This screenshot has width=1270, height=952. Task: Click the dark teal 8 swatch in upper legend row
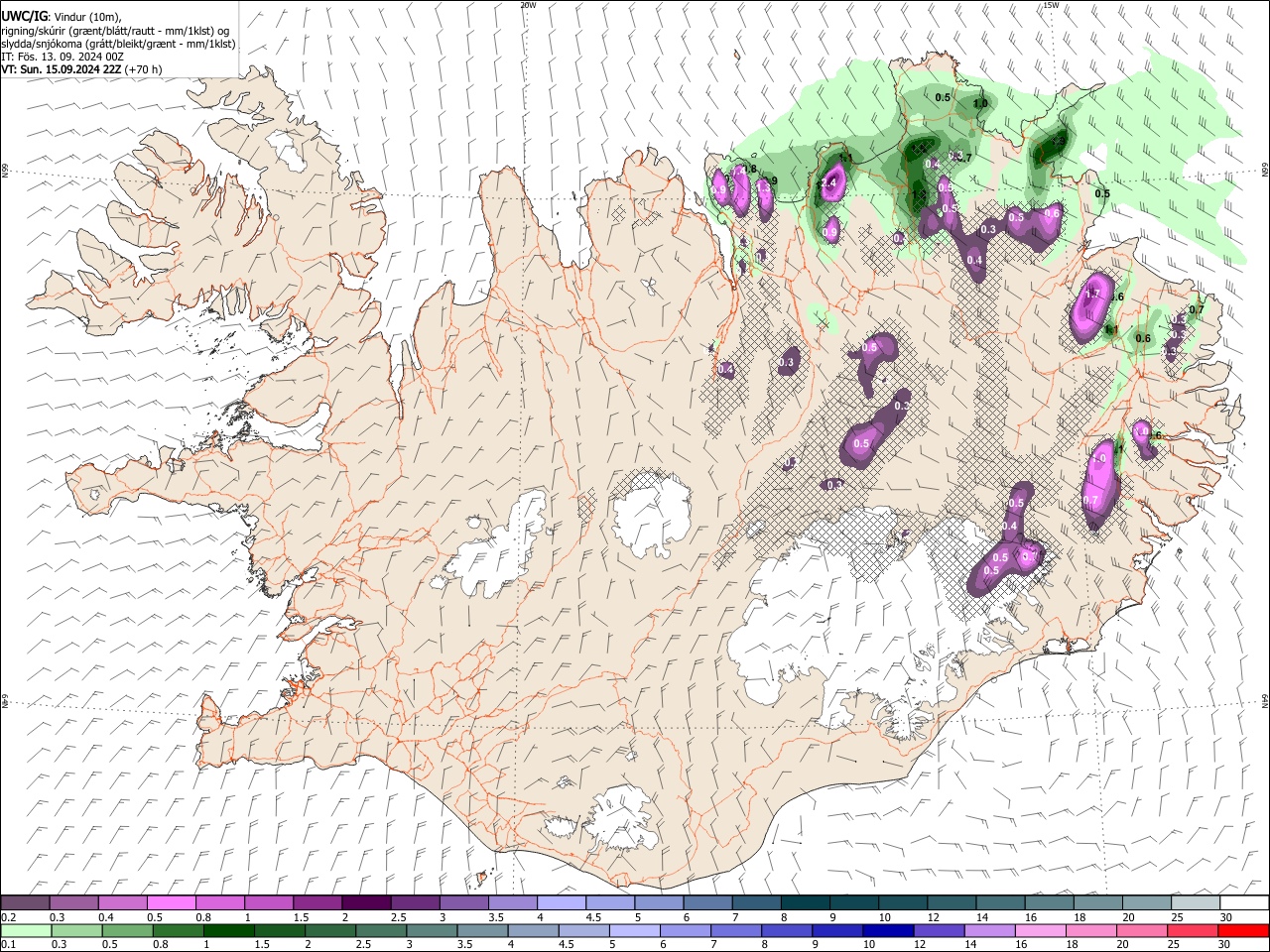point(805,903)
